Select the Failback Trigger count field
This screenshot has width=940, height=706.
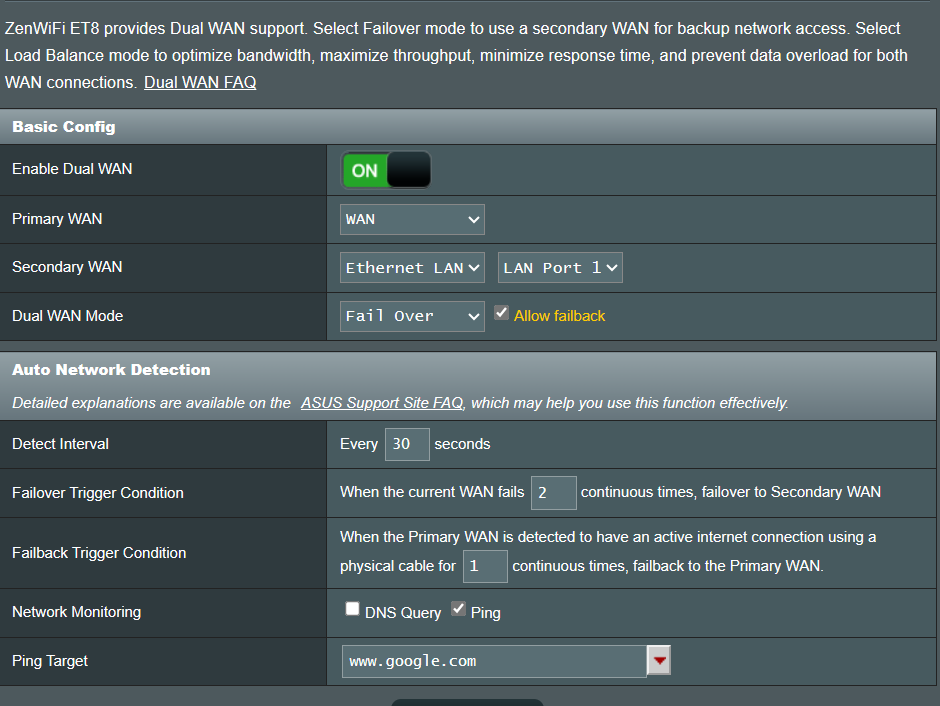(485, 566)
